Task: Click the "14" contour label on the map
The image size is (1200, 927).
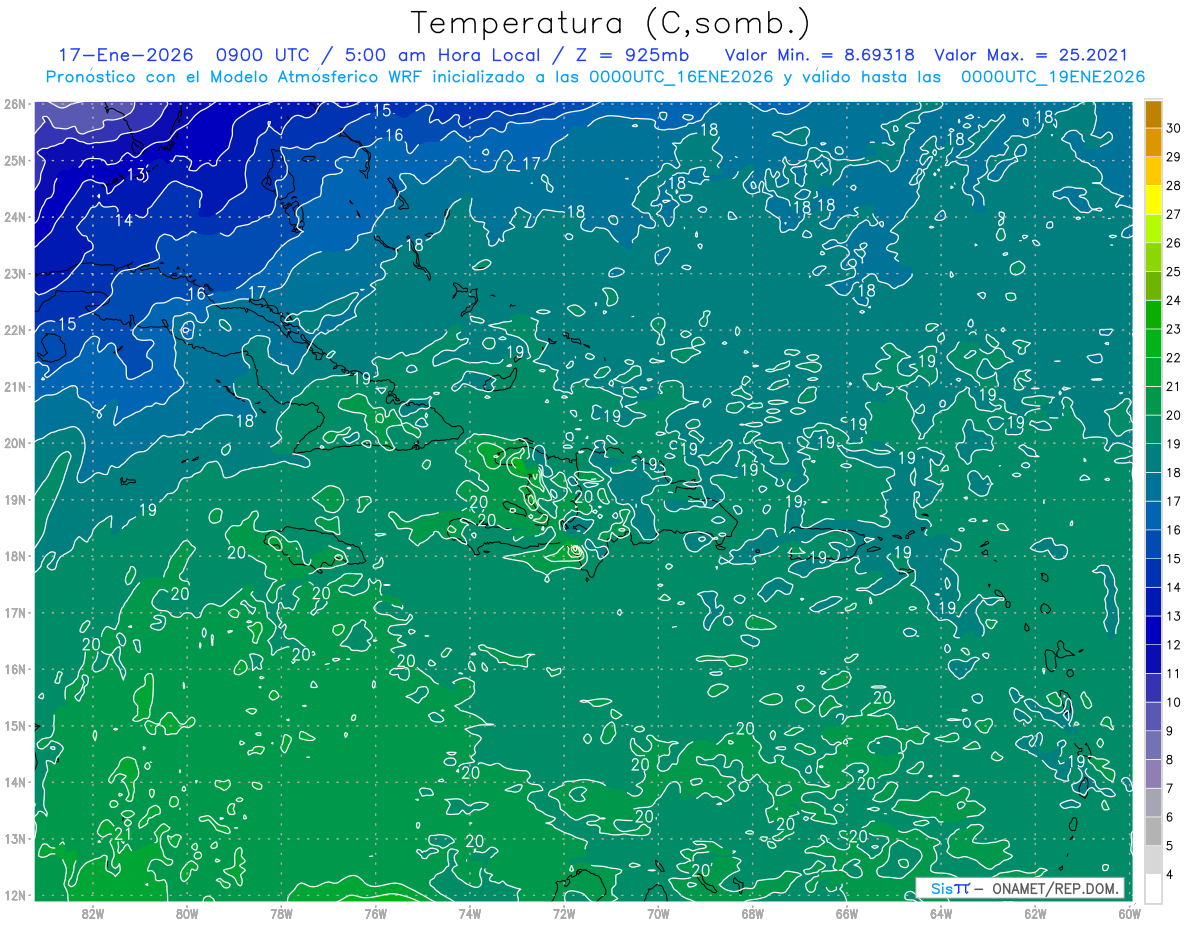Action: pyautogui.click(x=123, y=220)
